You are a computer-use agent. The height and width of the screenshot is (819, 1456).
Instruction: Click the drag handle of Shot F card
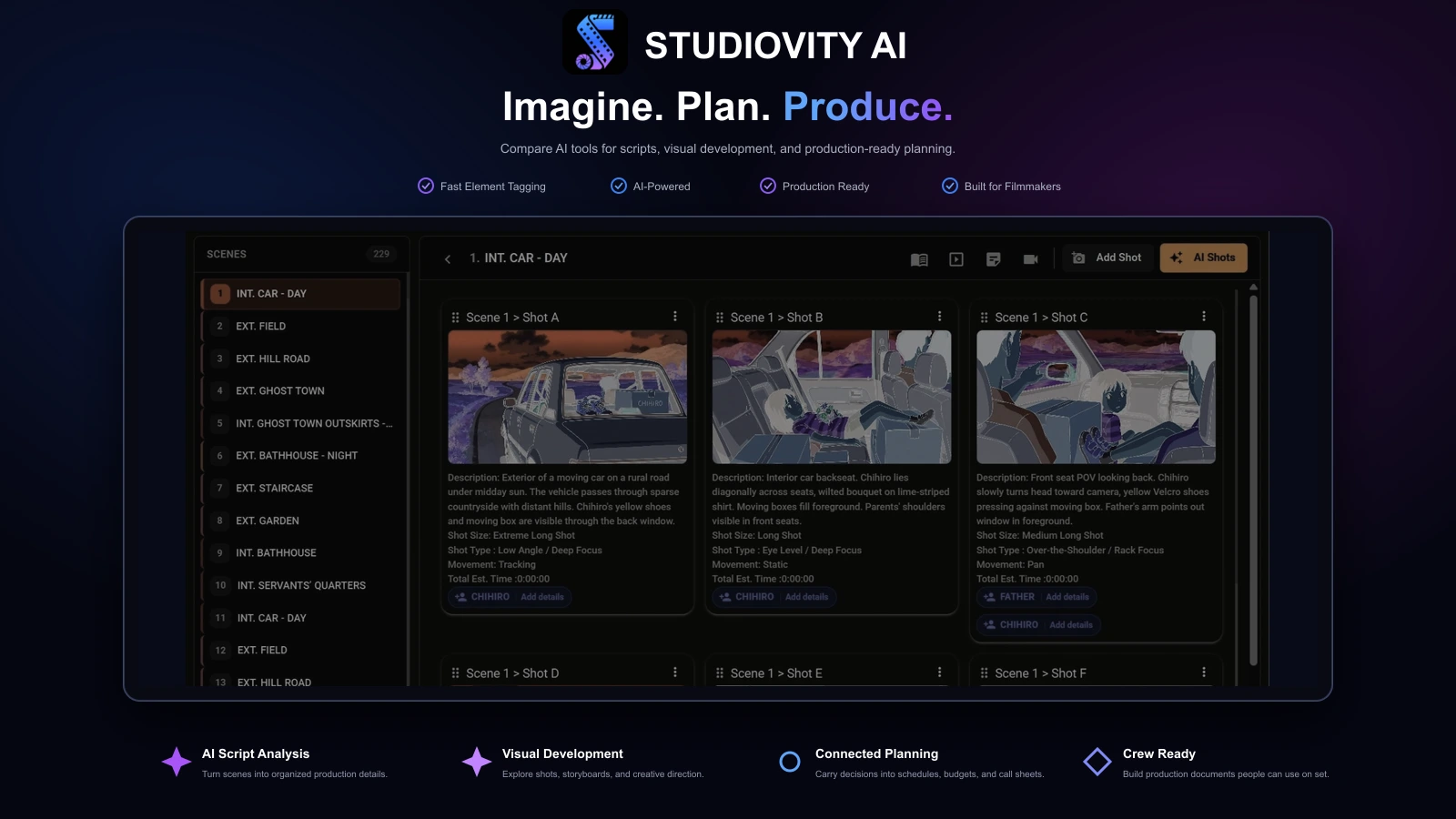point(984,673)
